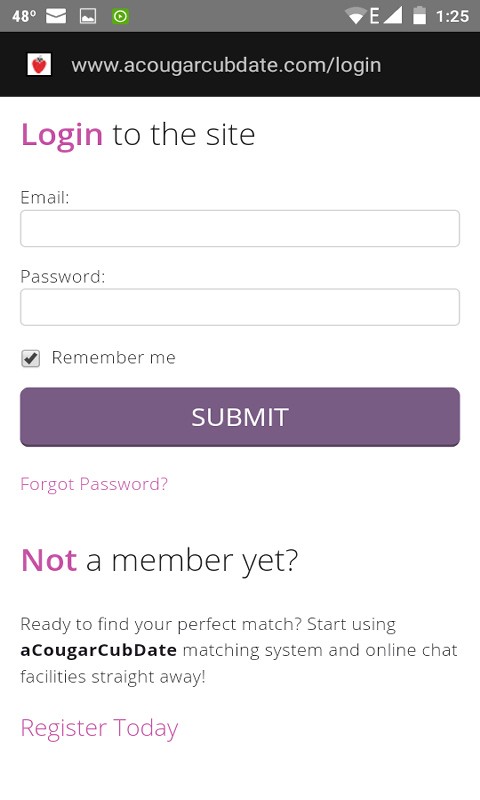Tap the battery status icon
The height and width of the screenshot is (800, 480).
pyautogui.click(x=419, y=15)
